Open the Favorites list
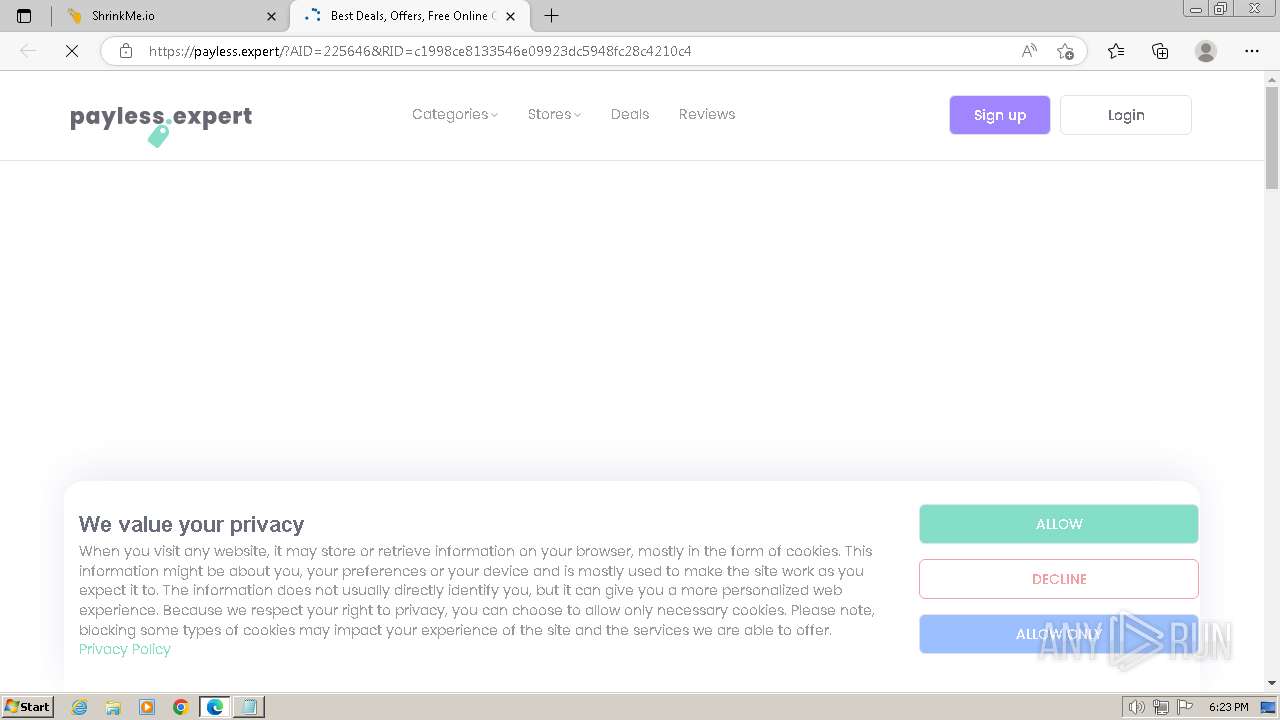This screenshot has width=1280, height=720. point(1116,51)
